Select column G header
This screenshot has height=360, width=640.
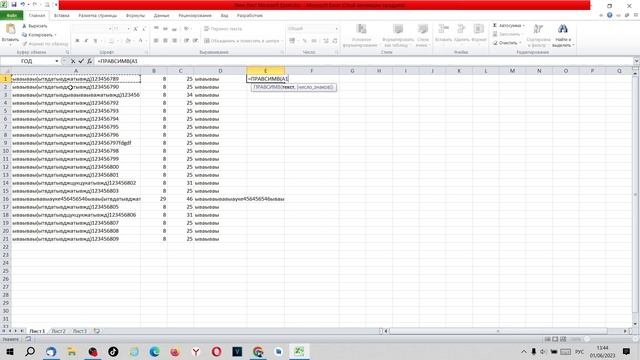click(x=352, y=71)
